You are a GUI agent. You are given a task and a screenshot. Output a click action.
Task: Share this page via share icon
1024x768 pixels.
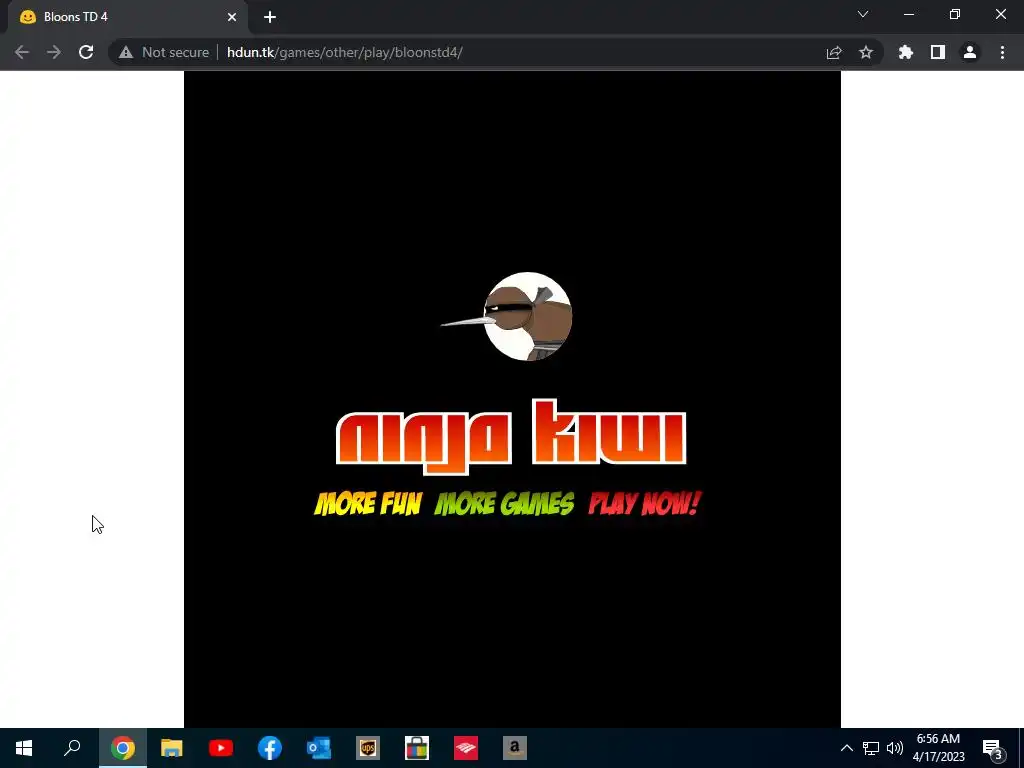(834, 52)
